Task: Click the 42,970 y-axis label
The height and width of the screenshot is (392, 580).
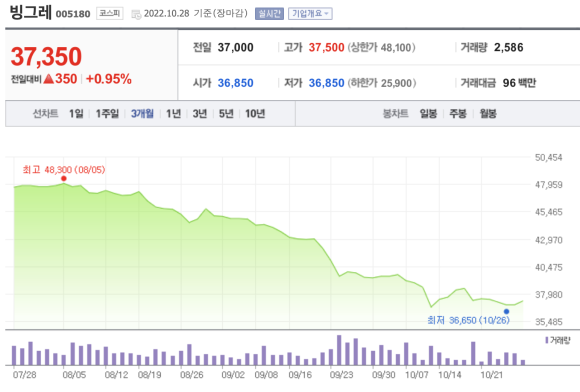Action: tap(549, 240)
